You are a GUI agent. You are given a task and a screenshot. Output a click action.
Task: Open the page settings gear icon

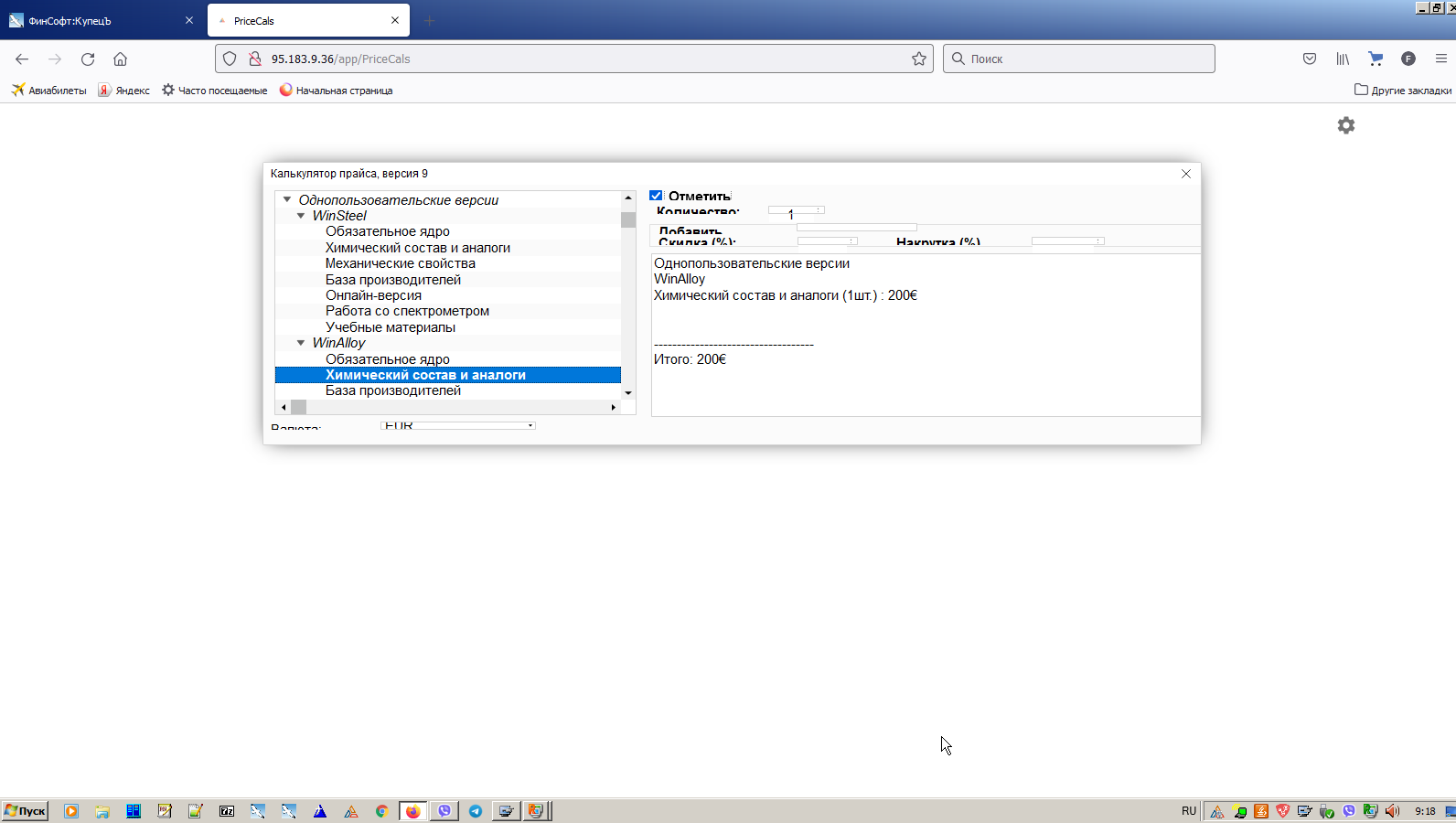coord(1345,125)
